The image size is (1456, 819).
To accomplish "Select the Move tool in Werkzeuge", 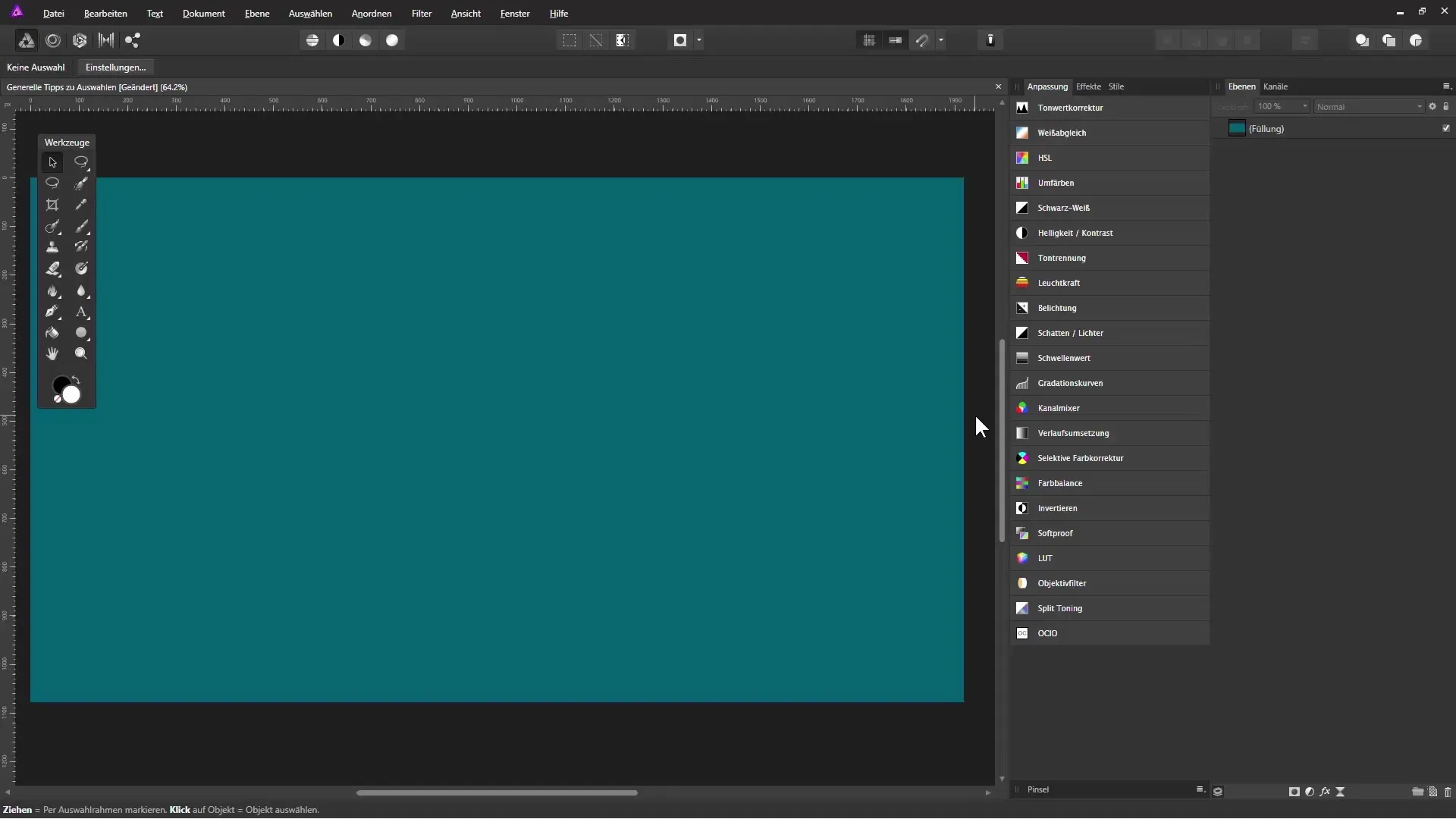I will coord(52,162).
